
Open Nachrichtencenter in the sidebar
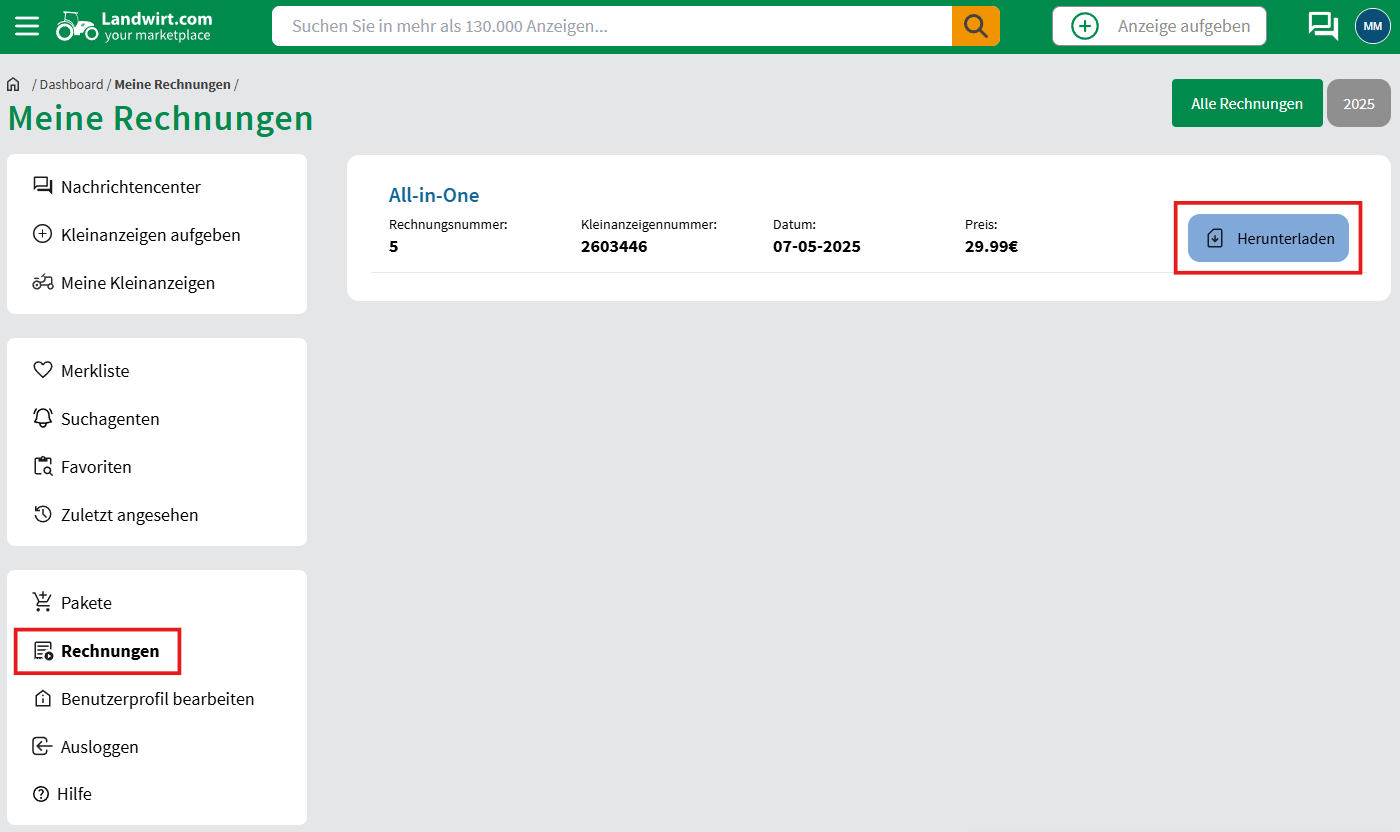click(x=130, y=187)
